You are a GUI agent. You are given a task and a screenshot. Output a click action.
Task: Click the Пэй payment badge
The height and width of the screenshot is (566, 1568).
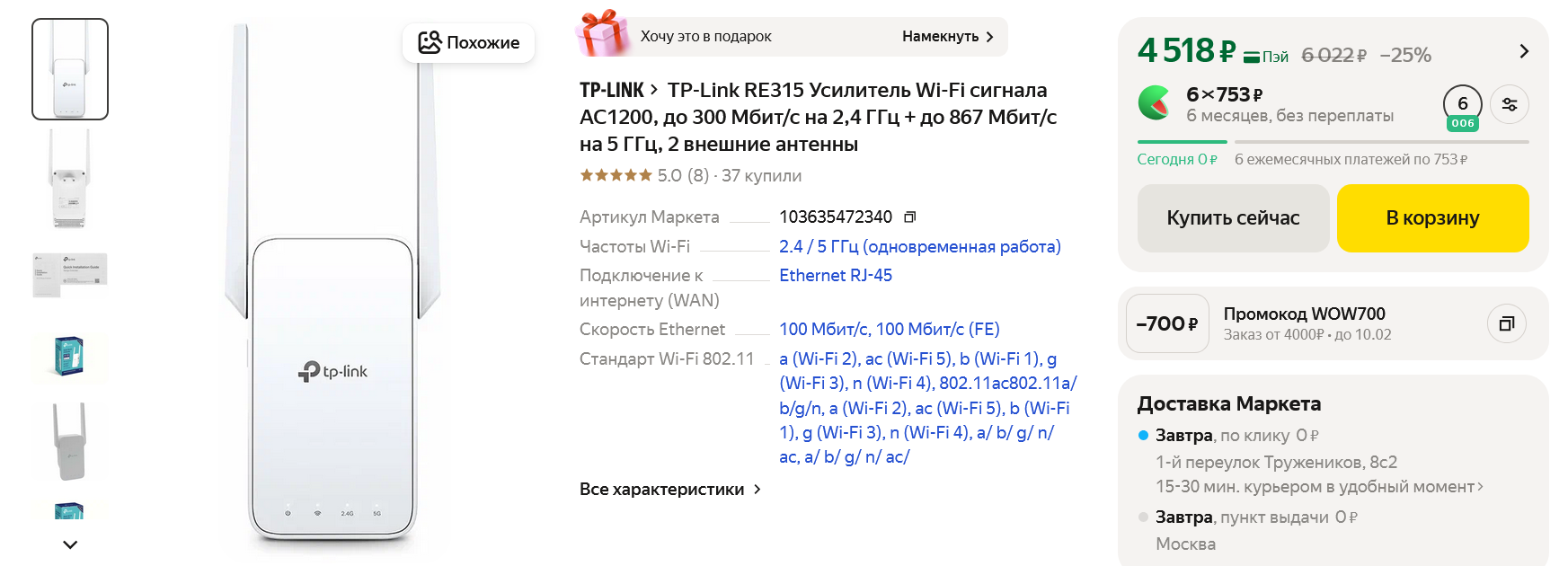(1266, 57)
